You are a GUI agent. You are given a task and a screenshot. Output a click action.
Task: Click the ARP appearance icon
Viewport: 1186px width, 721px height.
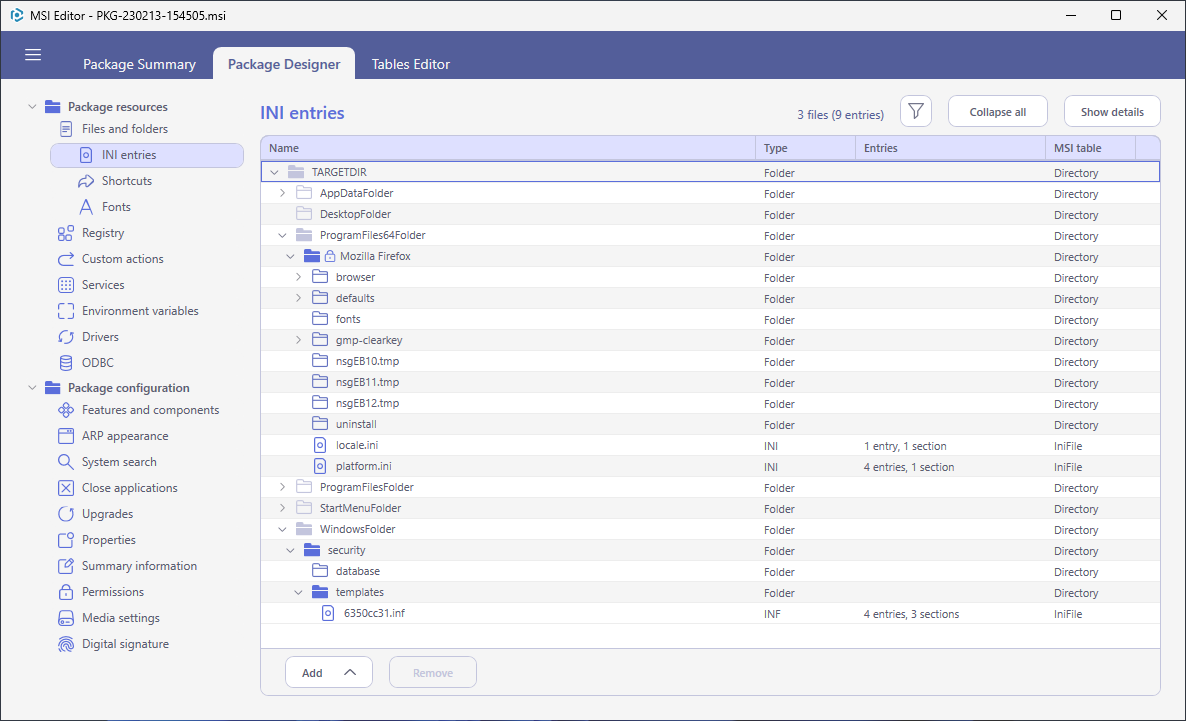coord(66,436)
